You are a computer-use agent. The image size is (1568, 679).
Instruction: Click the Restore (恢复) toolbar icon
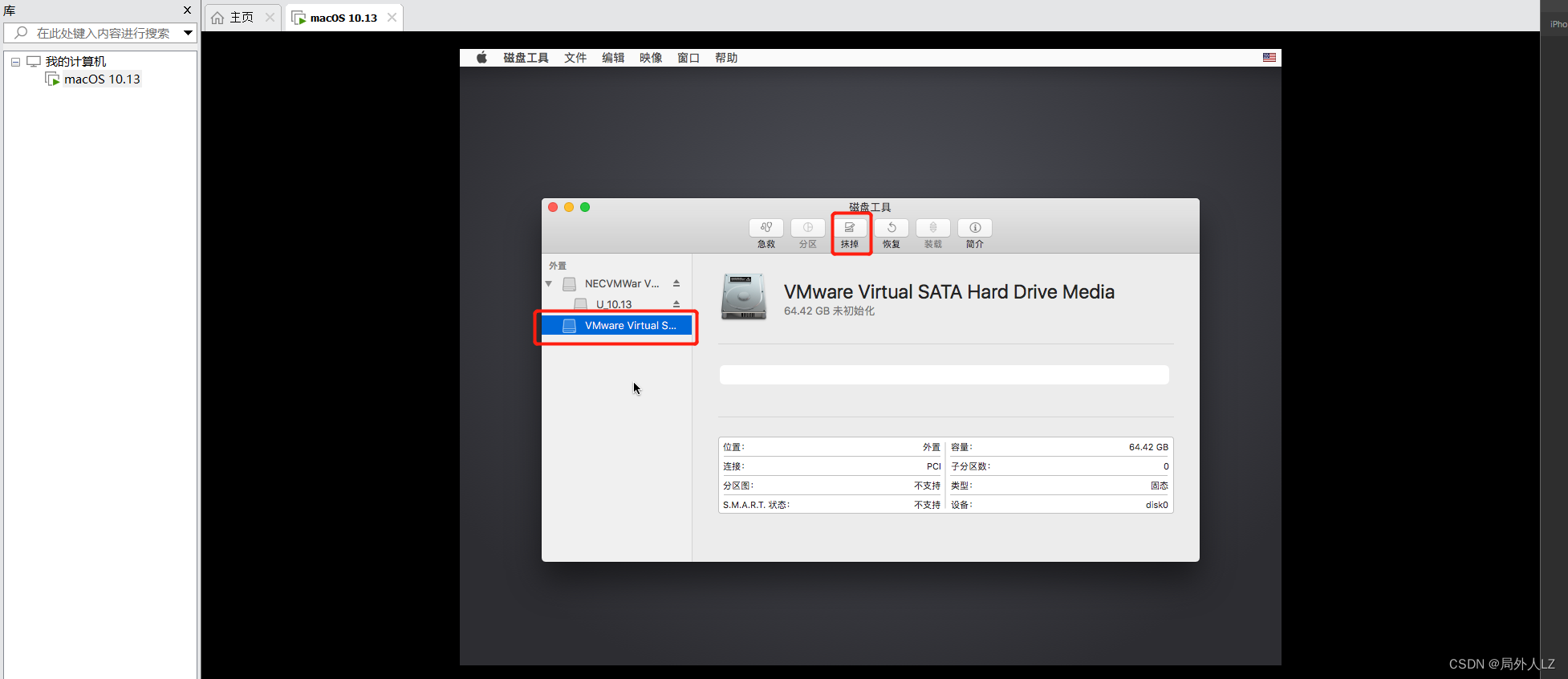tap(892, 228)
